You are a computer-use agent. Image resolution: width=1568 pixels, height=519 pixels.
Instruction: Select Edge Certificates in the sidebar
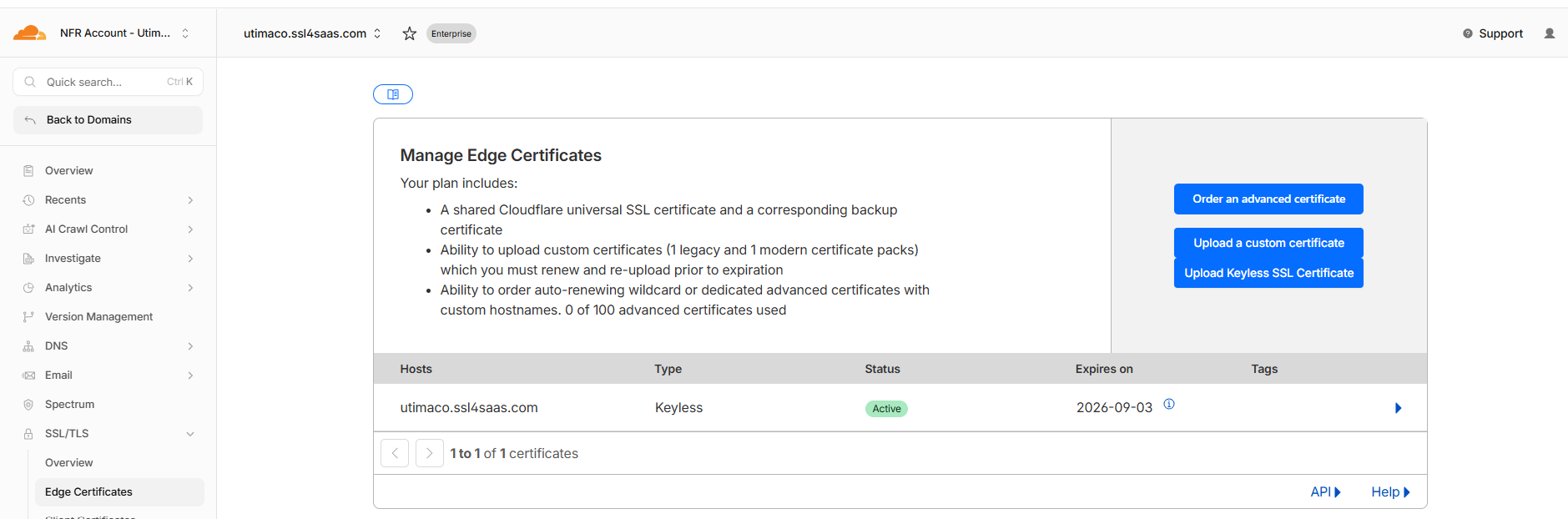coord(118,491)
